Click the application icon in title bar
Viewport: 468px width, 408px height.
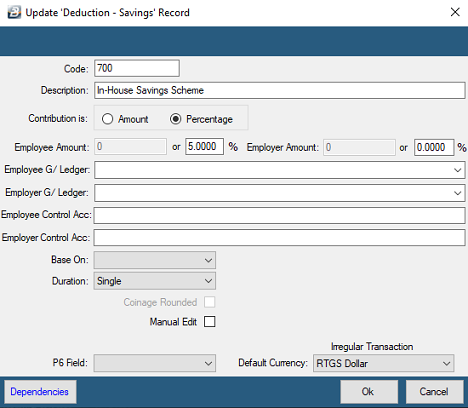pyautogui.click(x=14, y=13)
